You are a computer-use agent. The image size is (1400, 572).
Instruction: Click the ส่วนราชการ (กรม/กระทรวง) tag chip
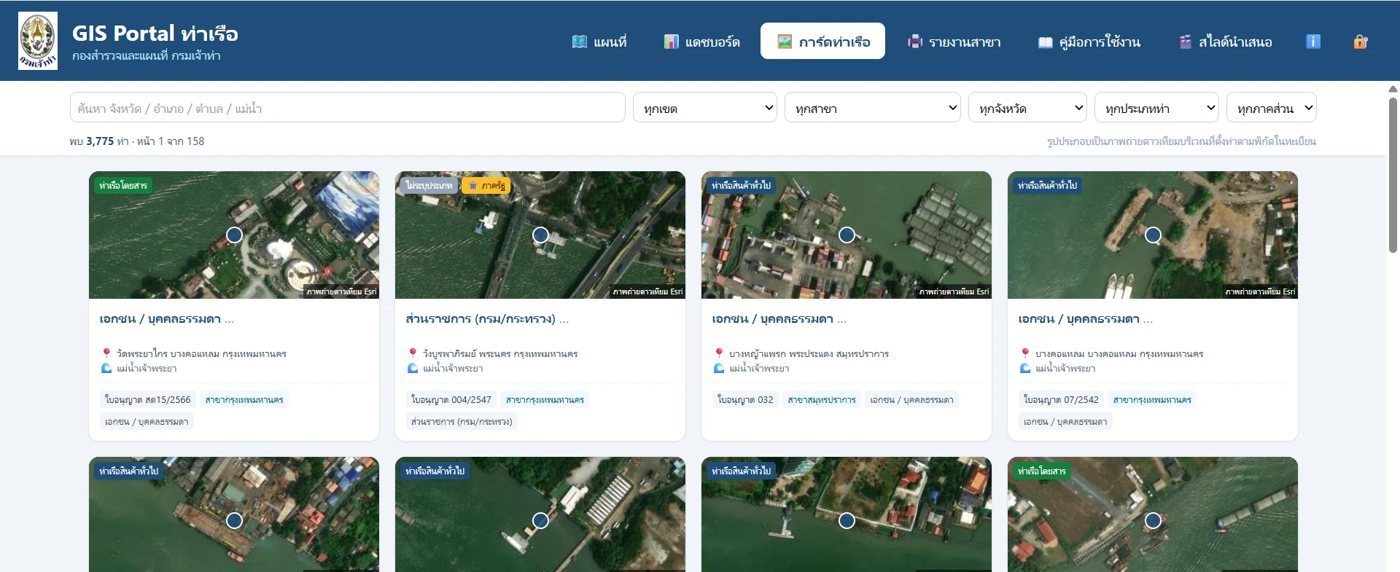click(461, 422)
